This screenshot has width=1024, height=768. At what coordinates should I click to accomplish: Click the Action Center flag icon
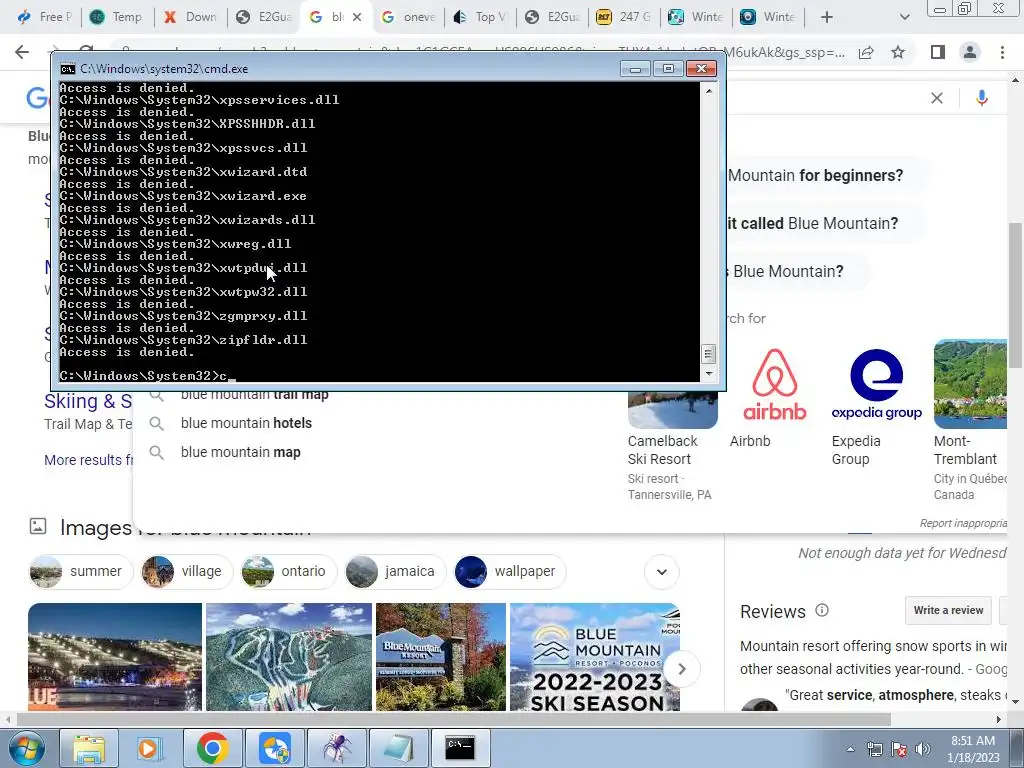click(x=899, y=748)
